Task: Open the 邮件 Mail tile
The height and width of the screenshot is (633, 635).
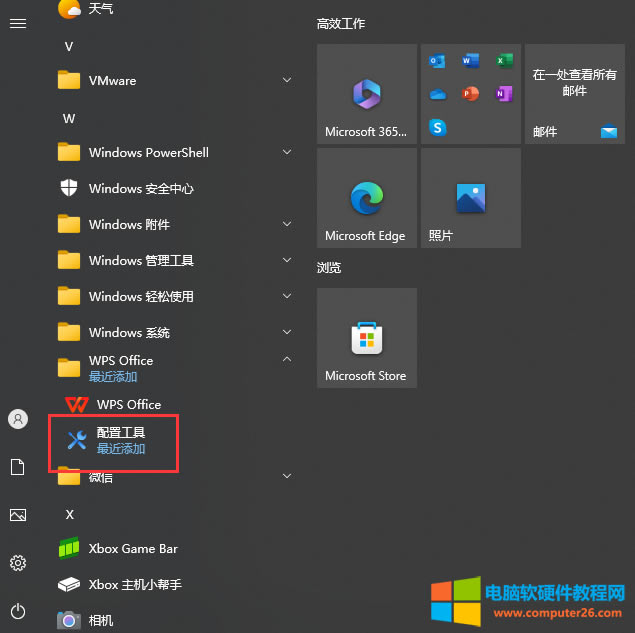Action: (574, 94)
